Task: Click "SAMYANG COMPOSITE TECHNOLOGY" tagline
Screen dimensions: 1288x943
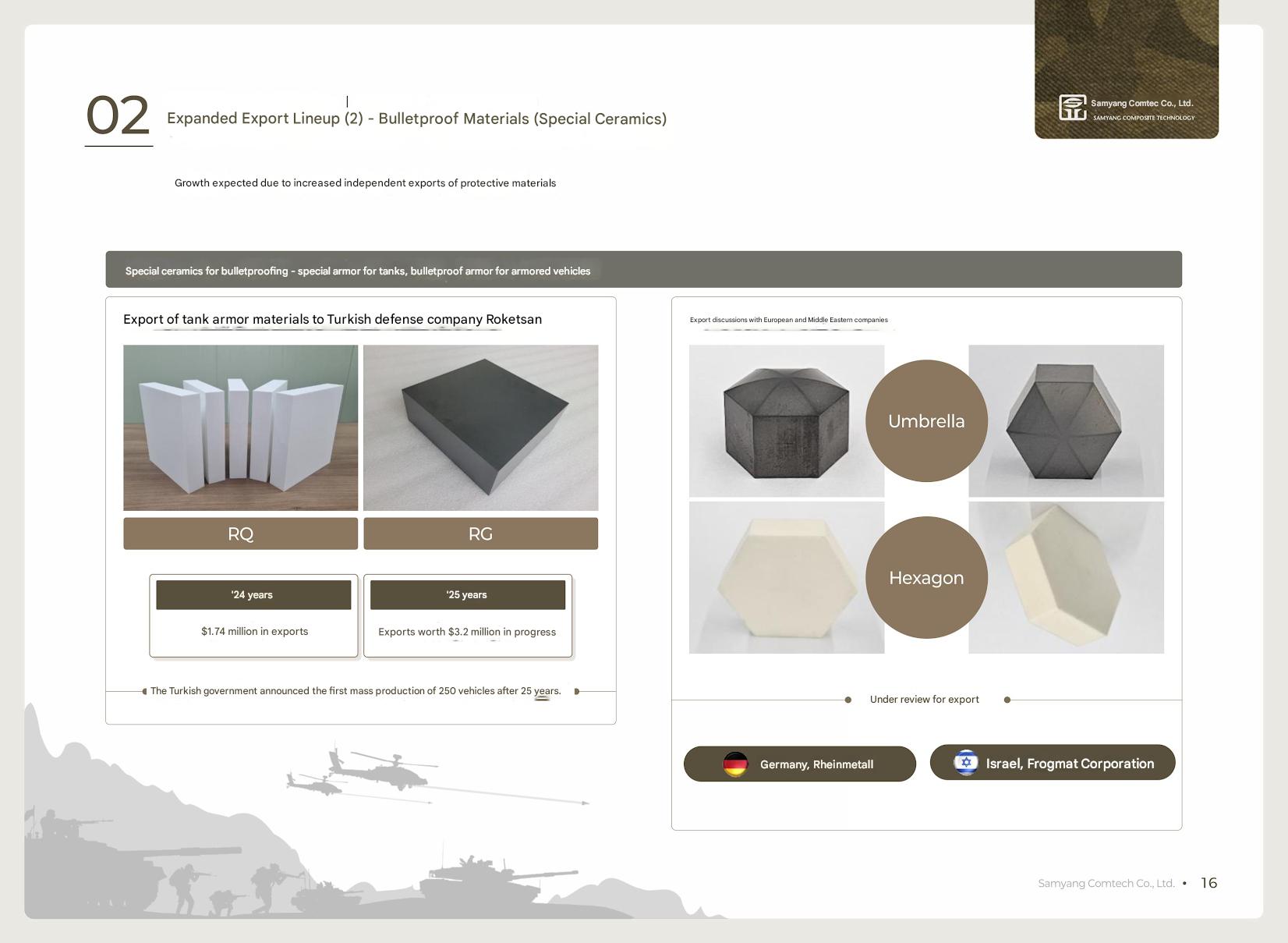Action: [1144, 118]
